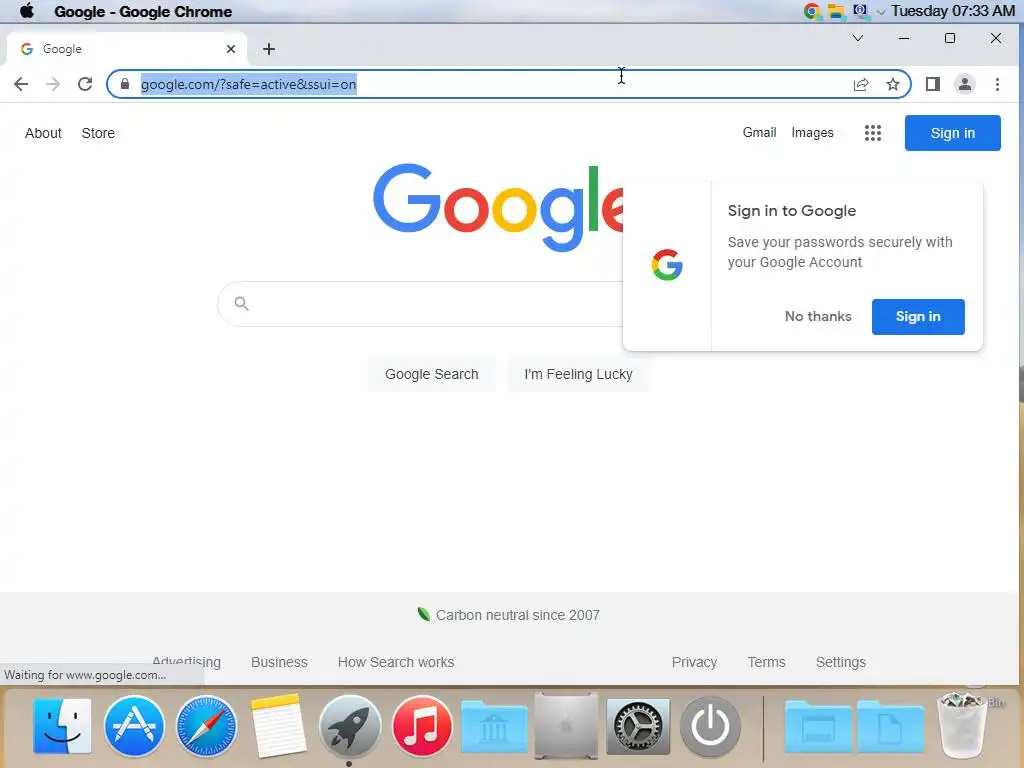Open Music from the dock
This screenshot has height=768, width=1024.
pyautogui.click(x=422, y=726)
